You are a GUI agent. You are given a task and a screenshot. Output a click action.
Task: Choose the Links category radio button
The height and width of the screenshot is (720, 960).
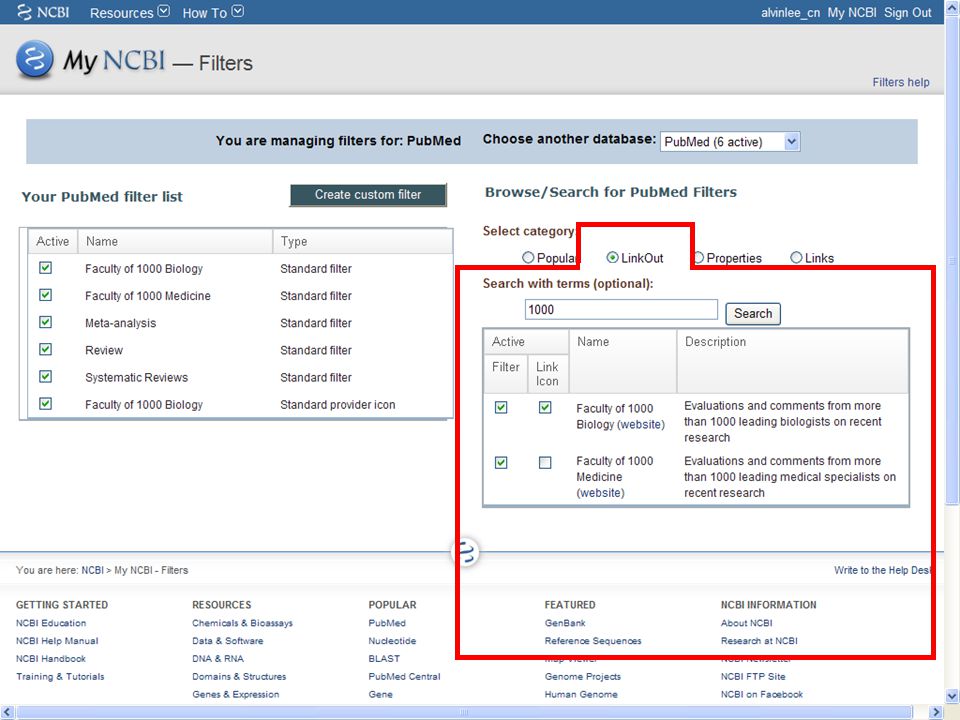tap(796, 258)
